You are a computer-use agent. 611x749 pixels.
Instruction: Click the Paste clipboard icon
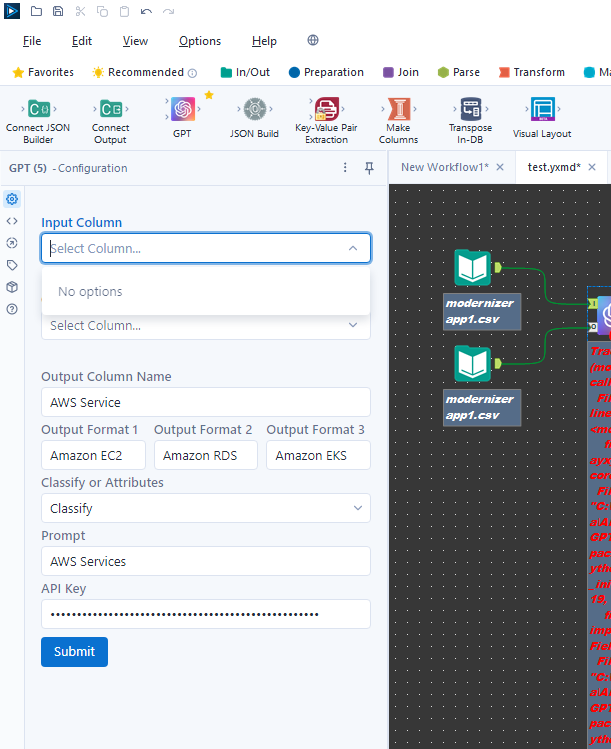coord(124,11)
